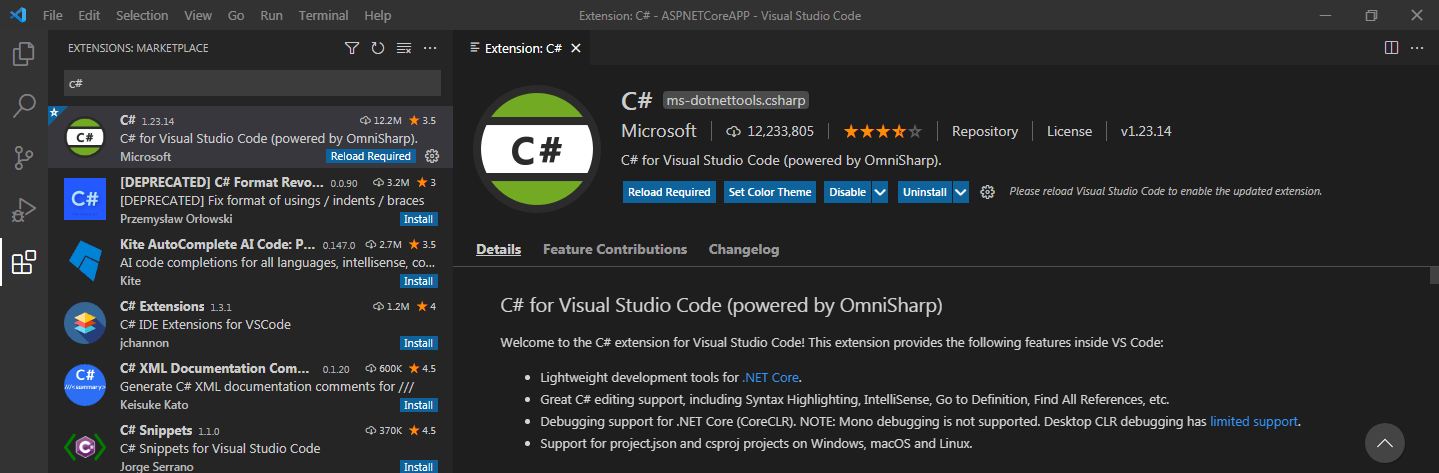The height and width of the screenshot is (473, 1439).
Task: Expand the Uninstall dropdown arrow
Action: coord(961,192)
